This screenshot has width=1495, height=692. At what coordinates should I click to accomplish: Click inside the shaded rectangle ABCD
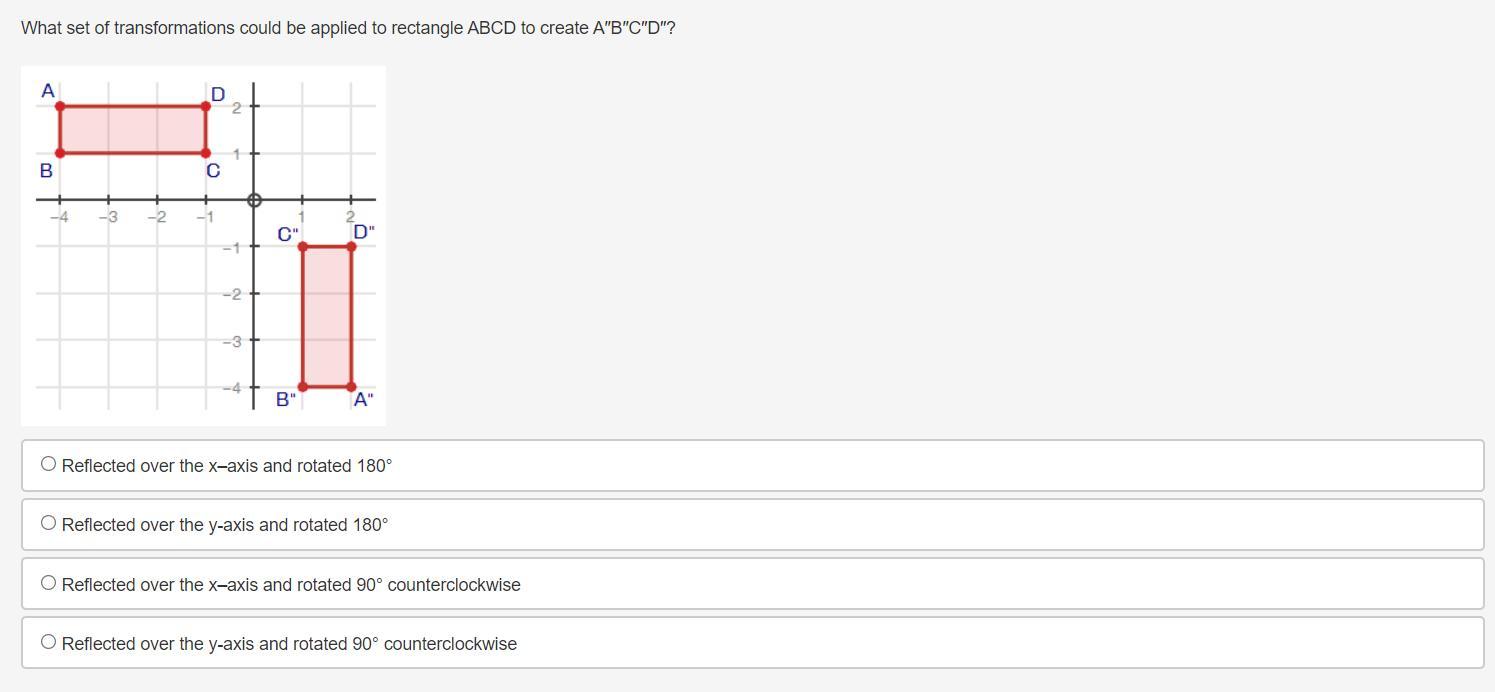[133, 129]
